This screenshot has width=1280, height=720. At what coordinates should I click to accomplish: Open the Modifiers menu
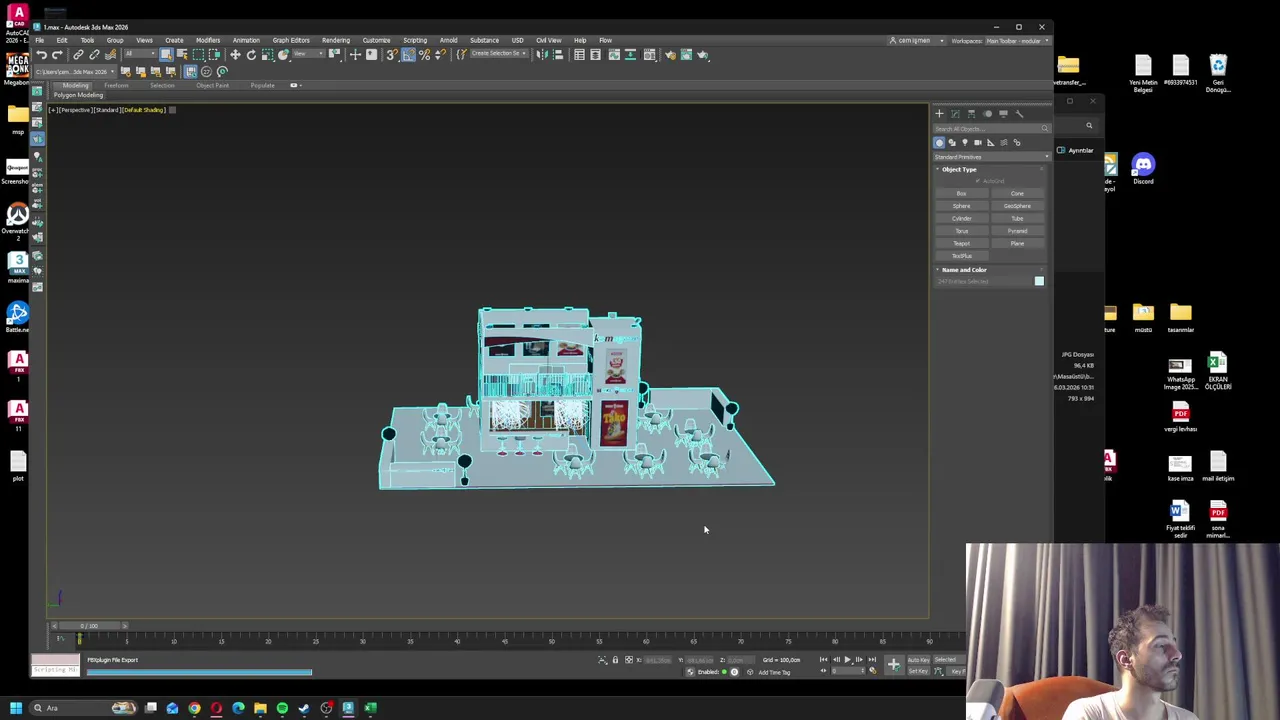[x=208, y=41]
